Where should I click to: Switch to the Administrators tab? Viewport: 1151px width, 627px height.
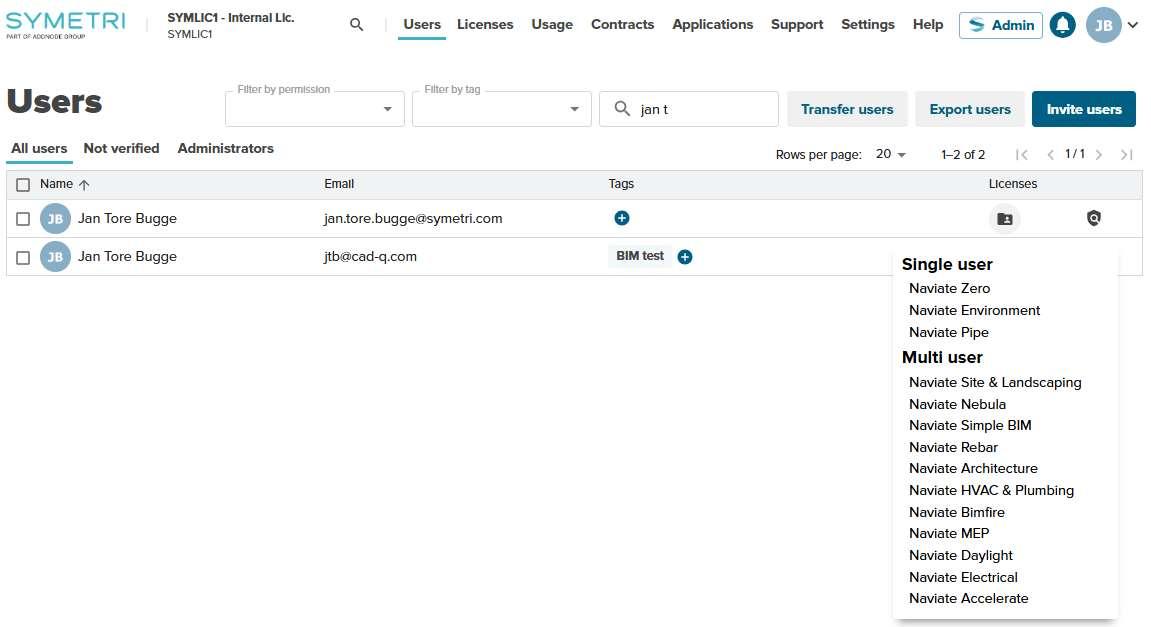point(225,148)
